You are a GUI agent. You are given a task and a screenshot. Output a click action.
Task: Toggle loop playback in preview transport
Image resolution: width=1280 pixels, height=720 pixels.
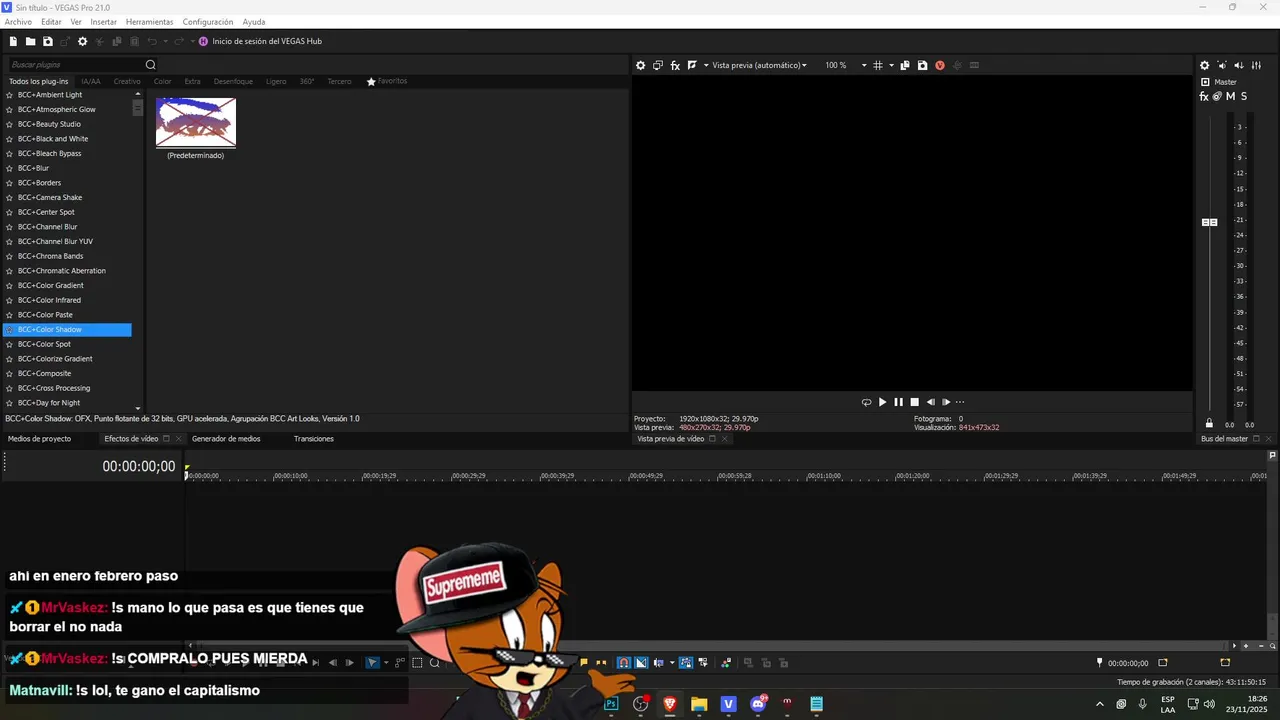(866, 402)
